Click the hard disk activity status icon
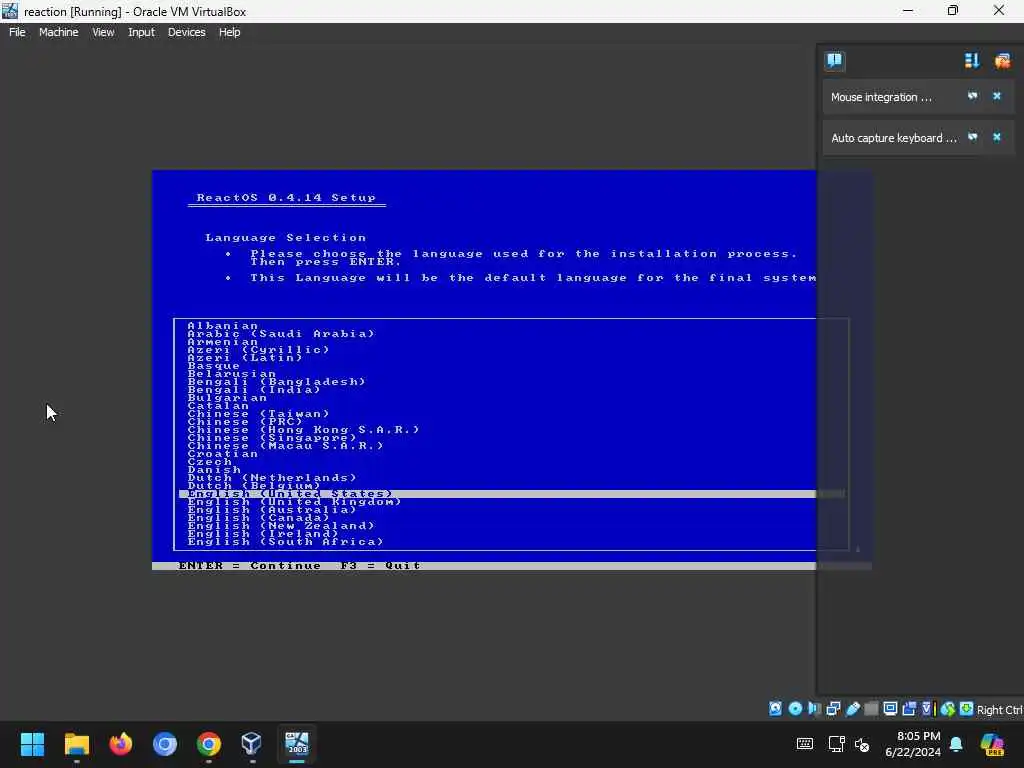This screenshot has width=1024, height=768. [x=775, y=709]
